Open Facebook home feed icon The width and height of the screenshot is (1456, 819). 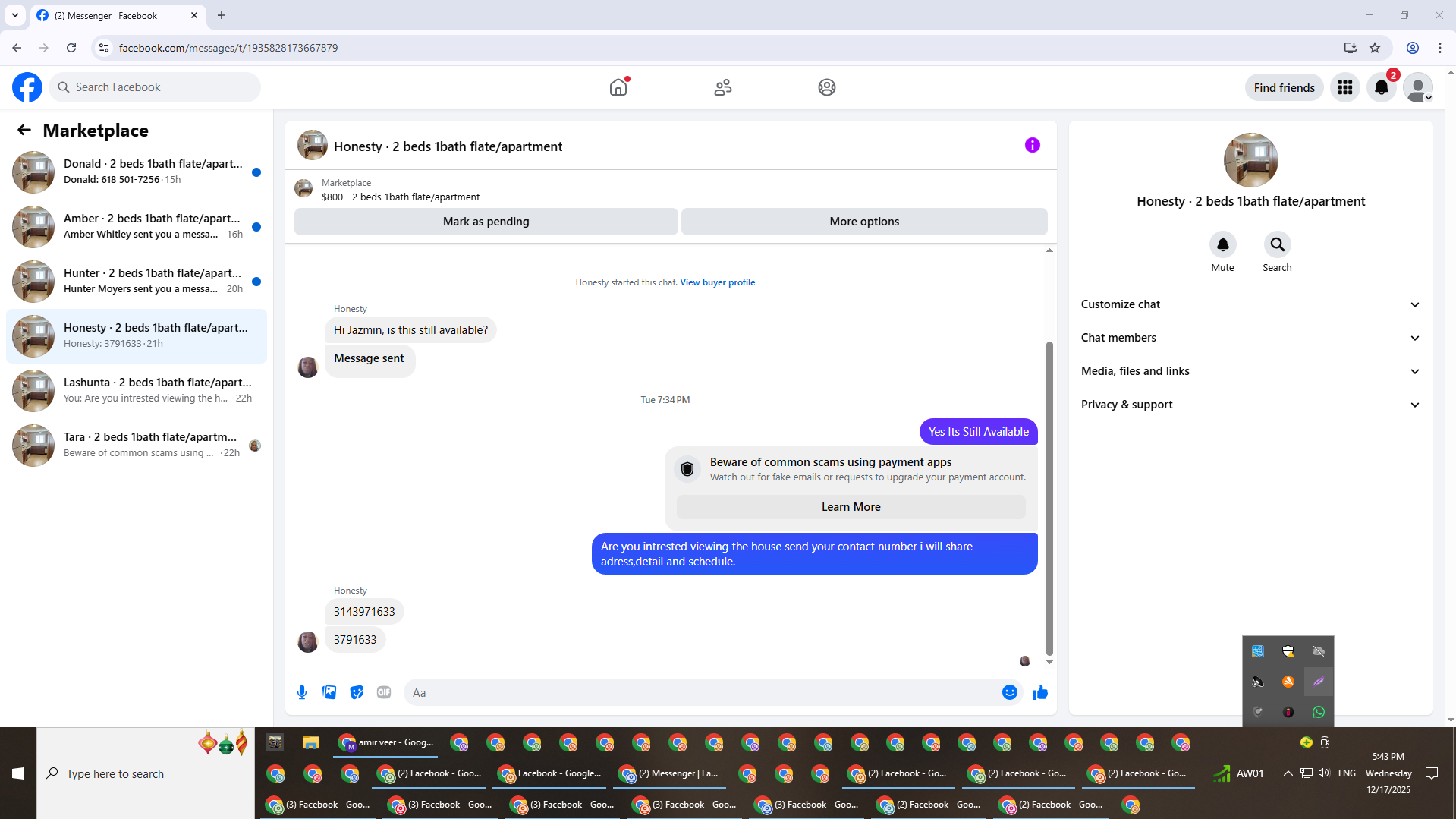coord(618,87)
